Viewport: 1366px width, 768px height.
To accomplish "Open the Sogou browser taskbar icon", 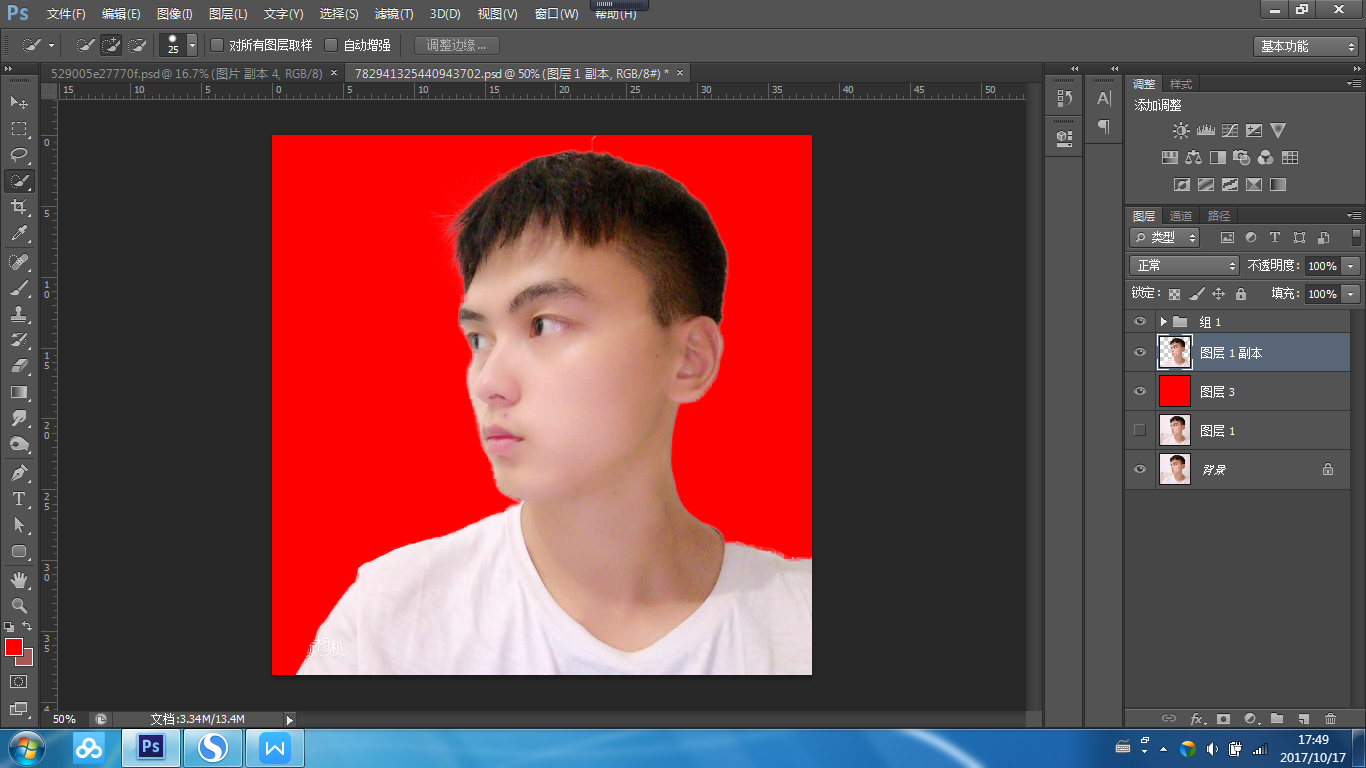I will [212, 748].
